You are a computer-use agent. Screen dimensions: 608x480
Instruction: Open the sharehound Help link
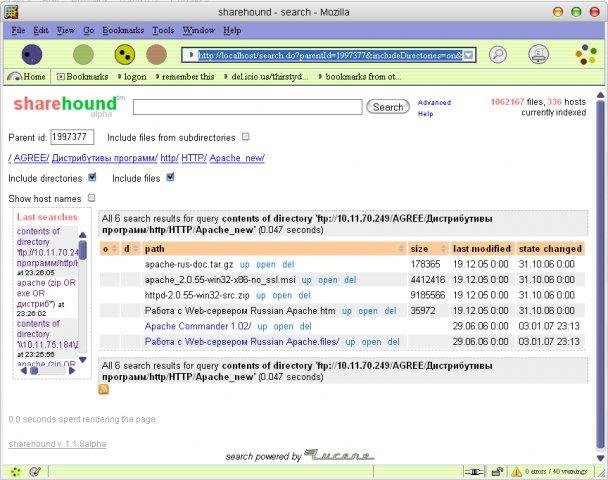(425, 114)
